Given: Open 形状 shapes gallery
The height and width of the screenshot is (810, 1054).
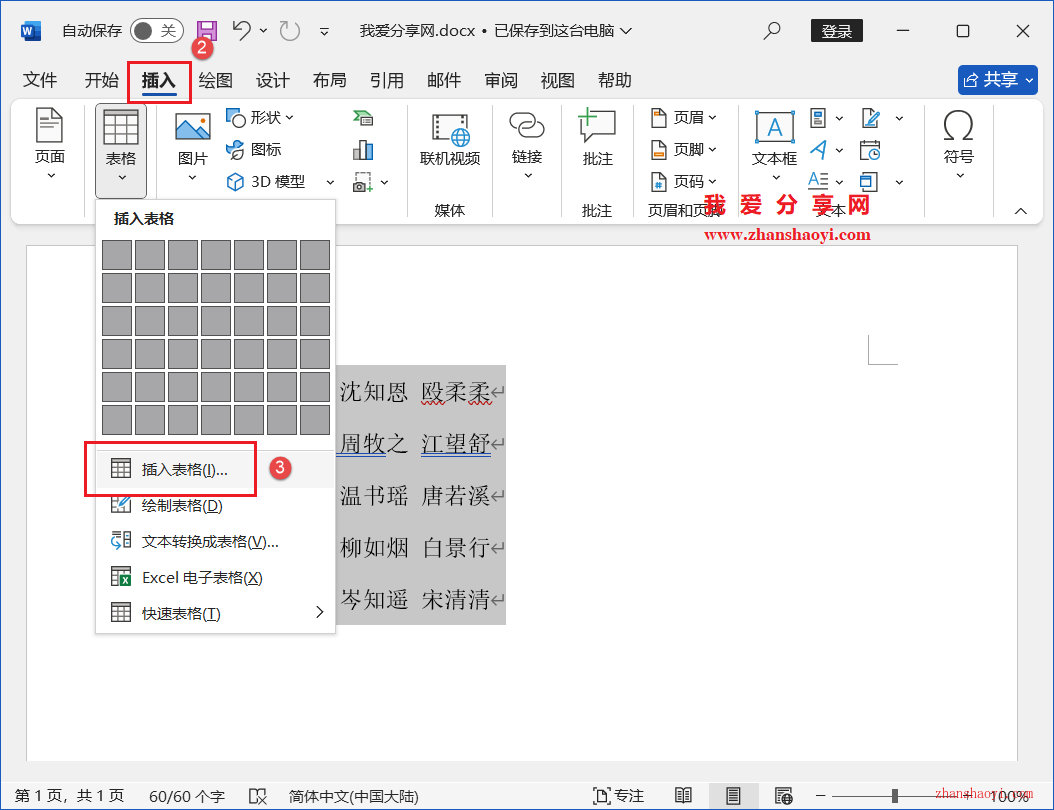Looking at the screenshot, I should point(259,118).
